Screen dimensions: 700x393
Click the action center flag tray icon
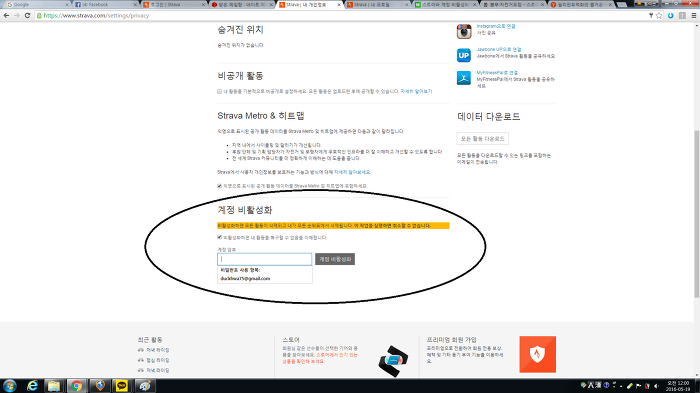point(638,386)
